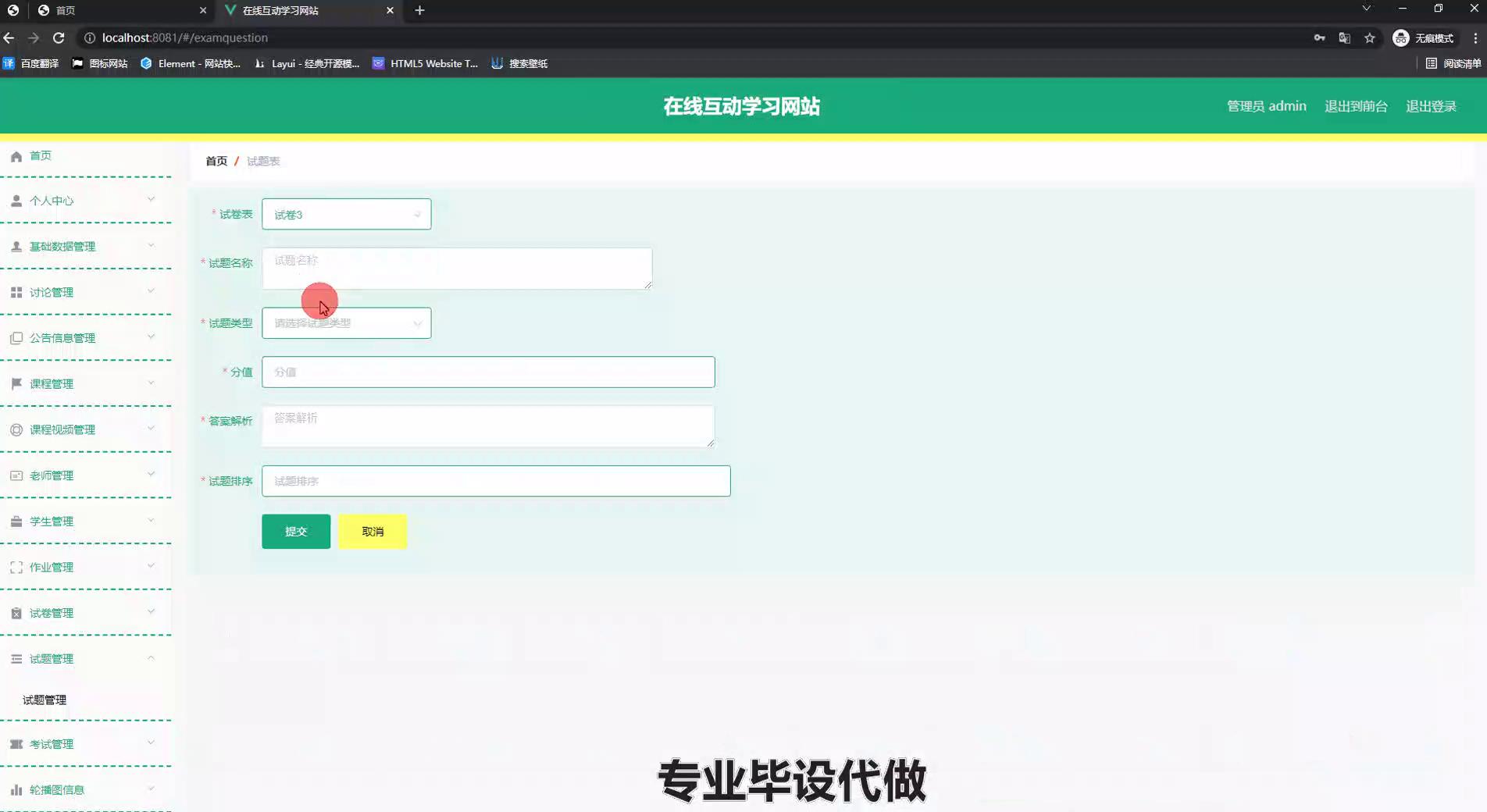Open the 试题类型 selection dropdown
The height and width of the screenshot is (812, 1487).
coord(346,323)
